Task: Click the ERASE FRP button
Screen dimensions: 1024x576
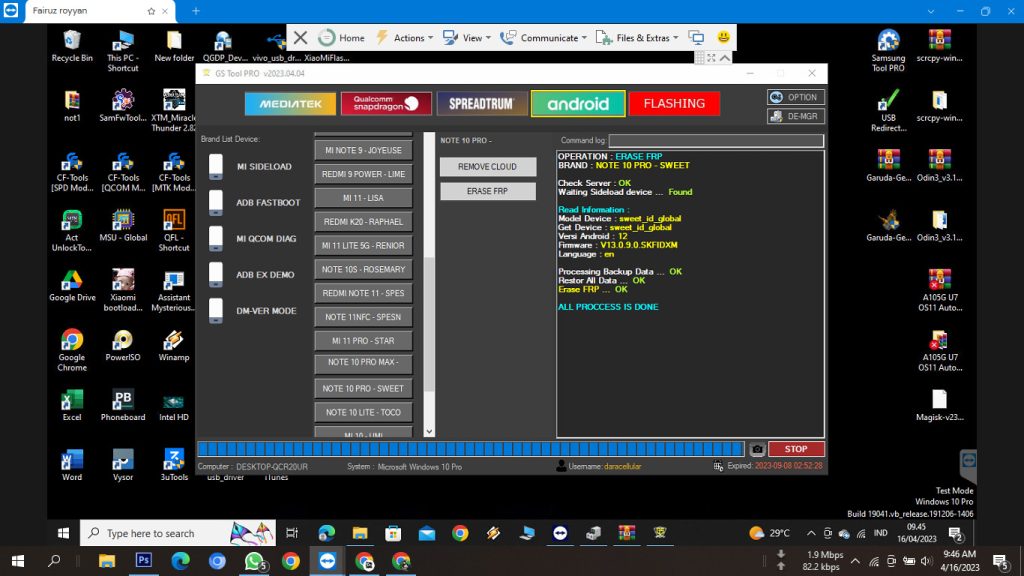Action: pos(487,191)
